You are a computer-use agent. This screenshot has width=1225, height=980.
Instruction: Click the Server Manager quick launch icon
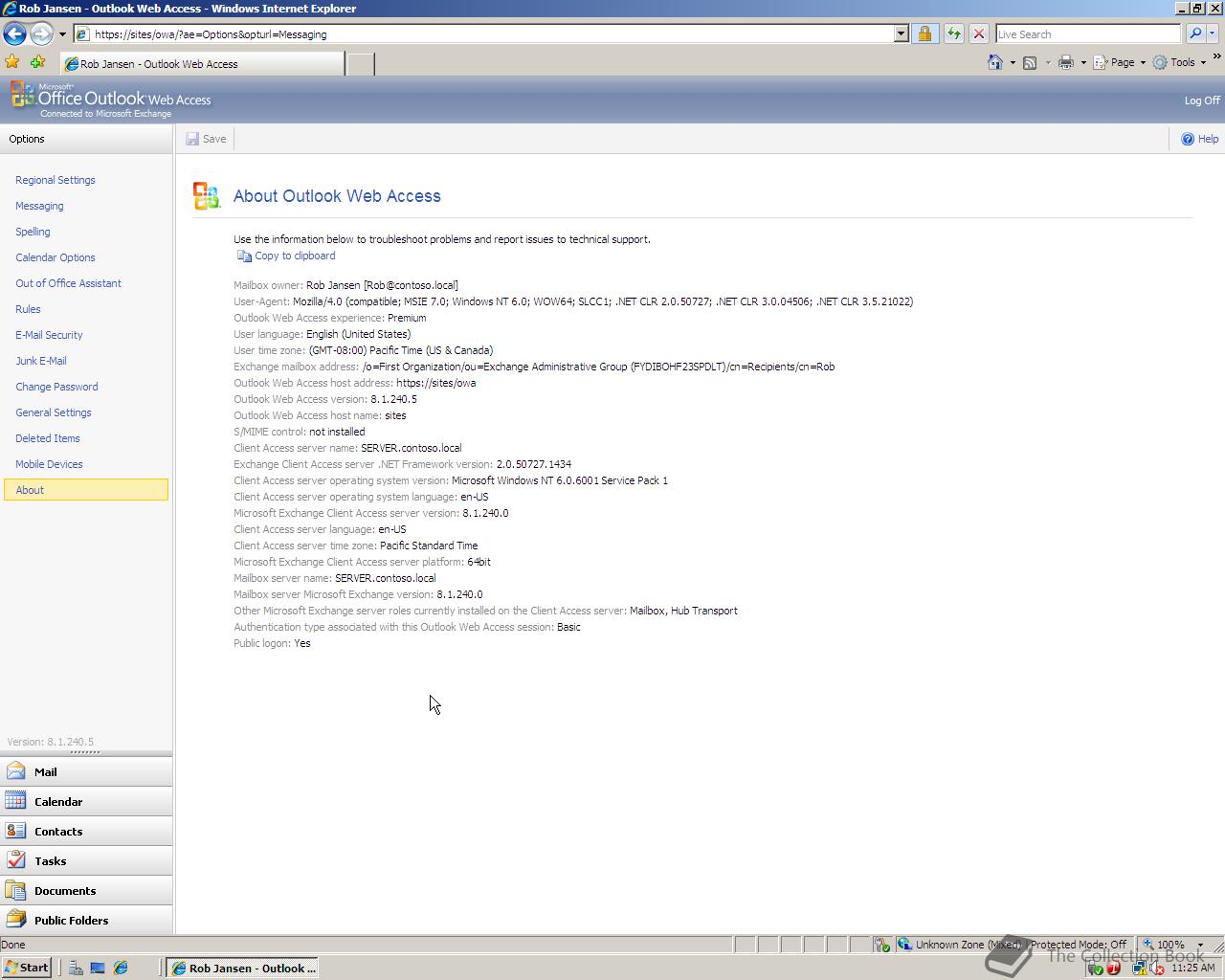pos(75,968)
